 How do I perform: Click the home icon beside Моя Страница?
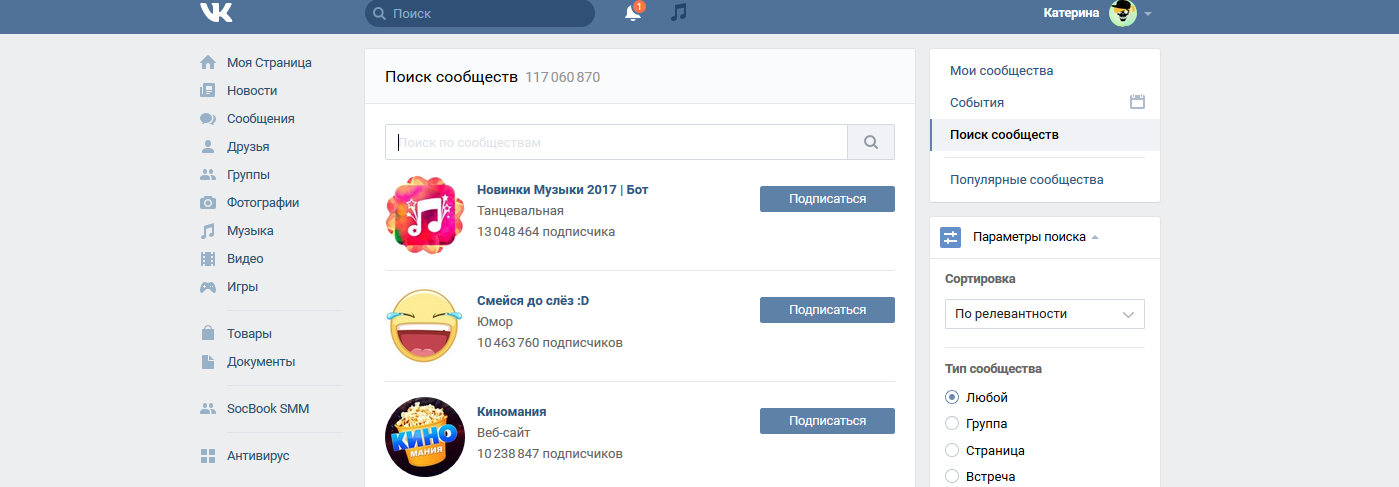[x=208, y=62]
